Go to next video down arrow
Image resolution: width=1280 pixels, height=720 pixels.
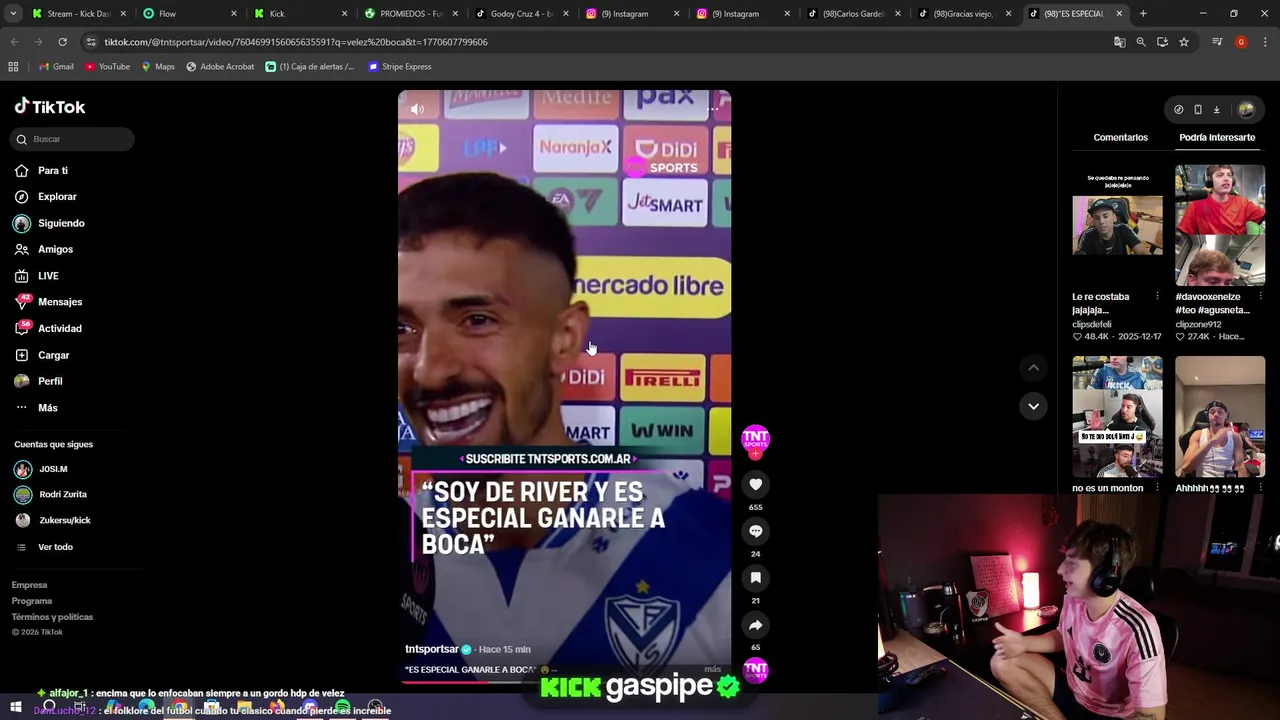point(1033,406)
